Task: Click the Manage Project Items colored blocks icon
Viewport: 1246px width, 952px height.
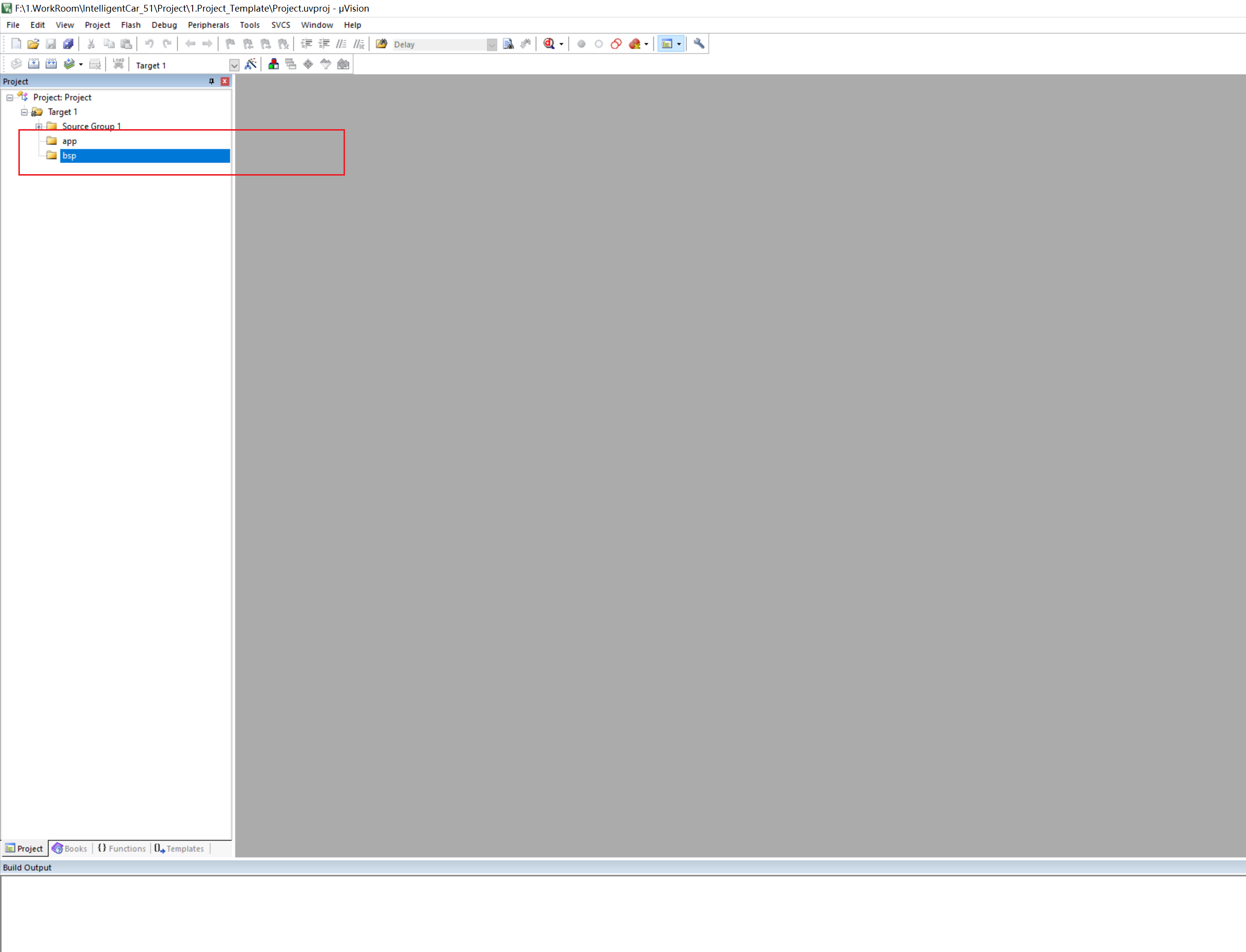Action: click(273, 64)
